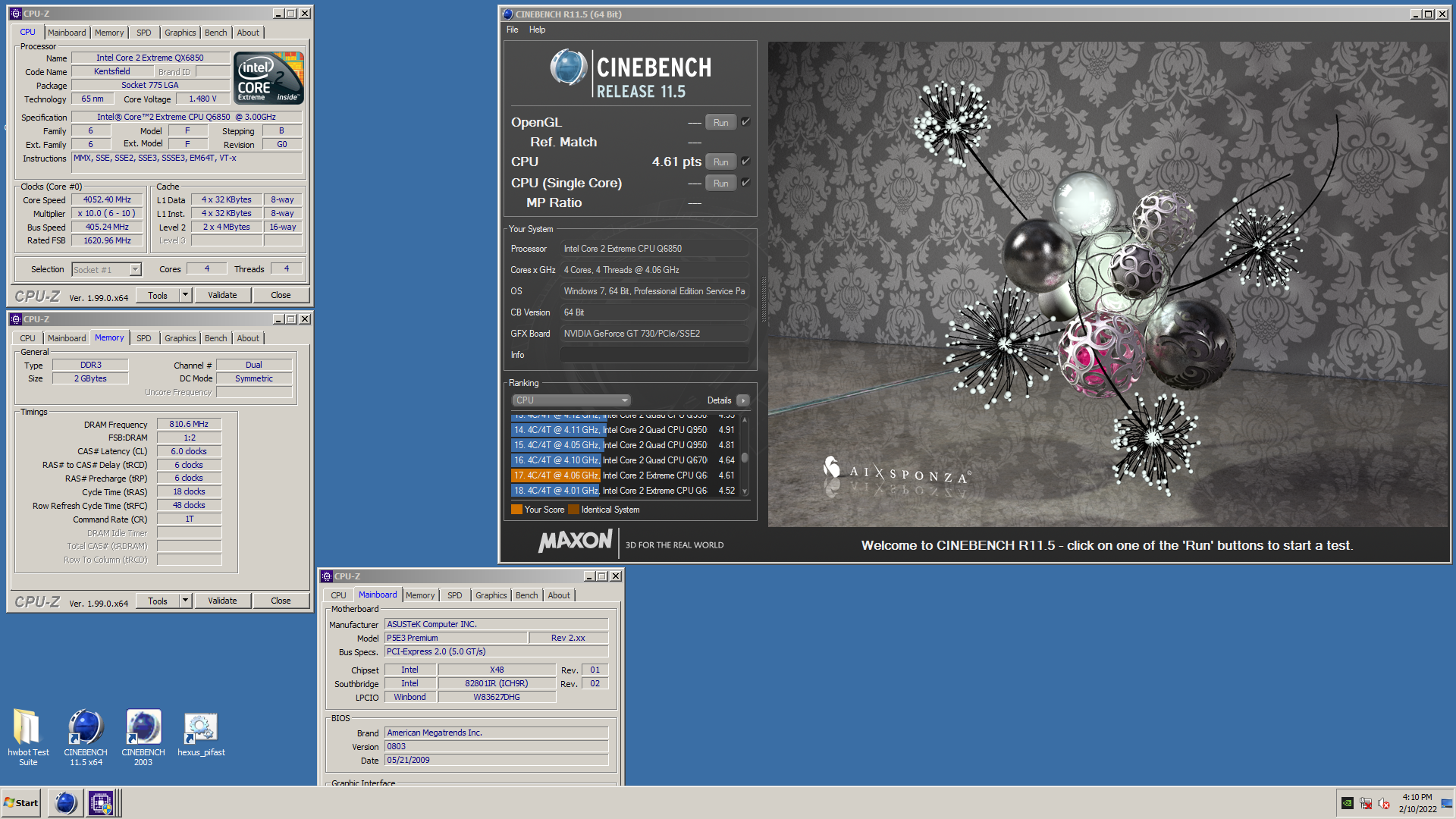Click the DRAM Frequency value 810.6 MHz

click(x=189, y=425)
